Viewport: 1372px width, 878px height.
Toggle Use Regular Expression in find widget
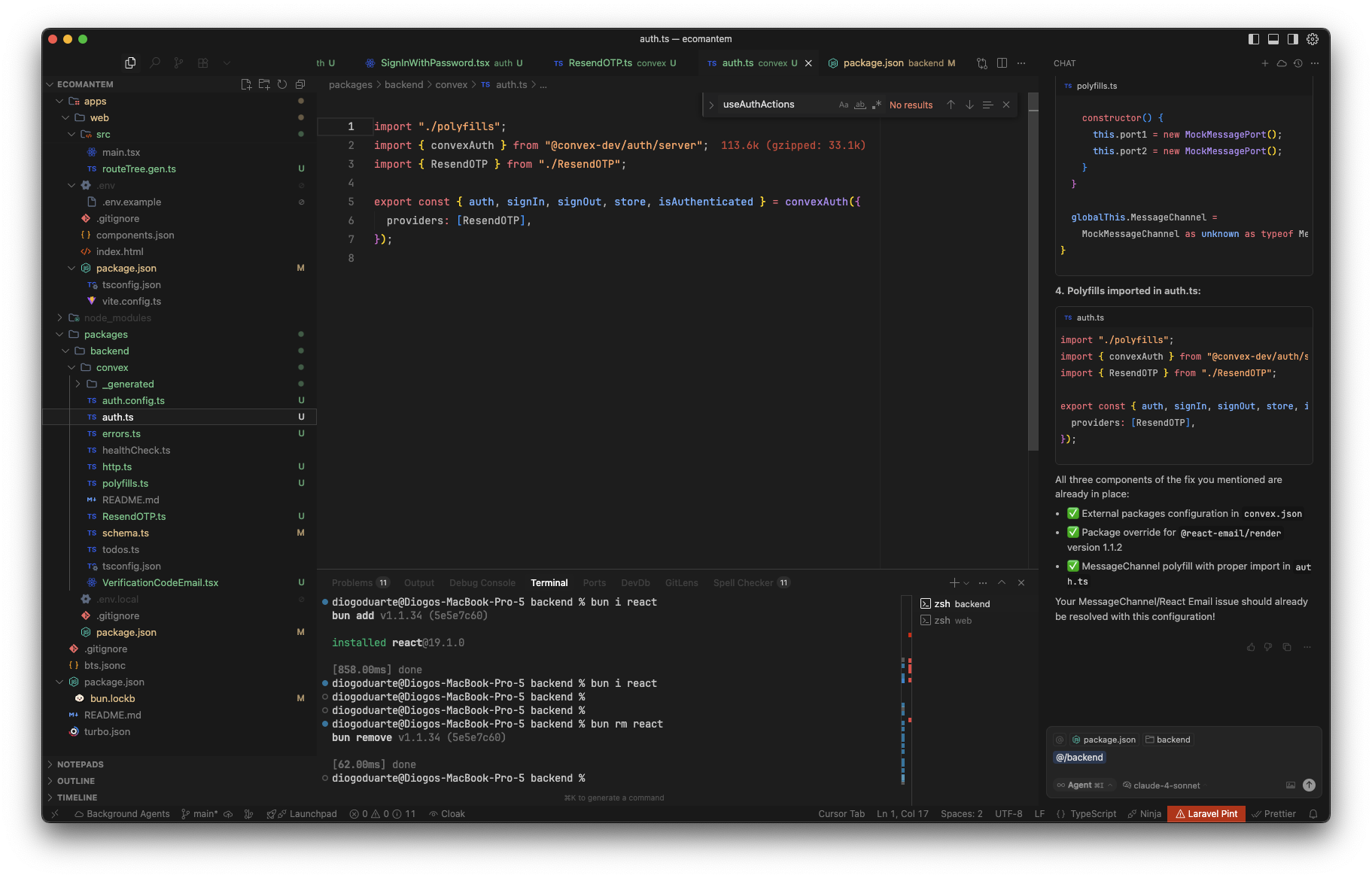[x=877, y=105]
